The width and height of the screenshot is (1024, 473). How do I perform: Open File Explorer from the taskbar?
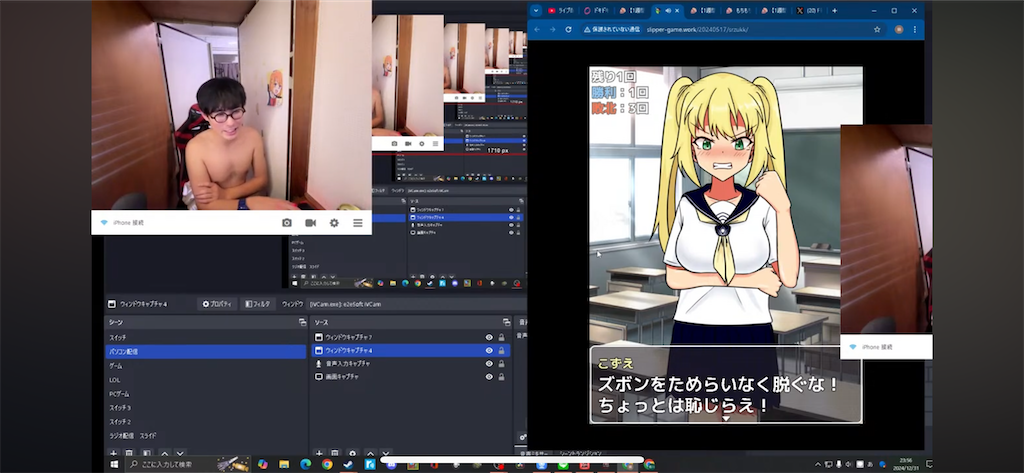coord(284,465)
